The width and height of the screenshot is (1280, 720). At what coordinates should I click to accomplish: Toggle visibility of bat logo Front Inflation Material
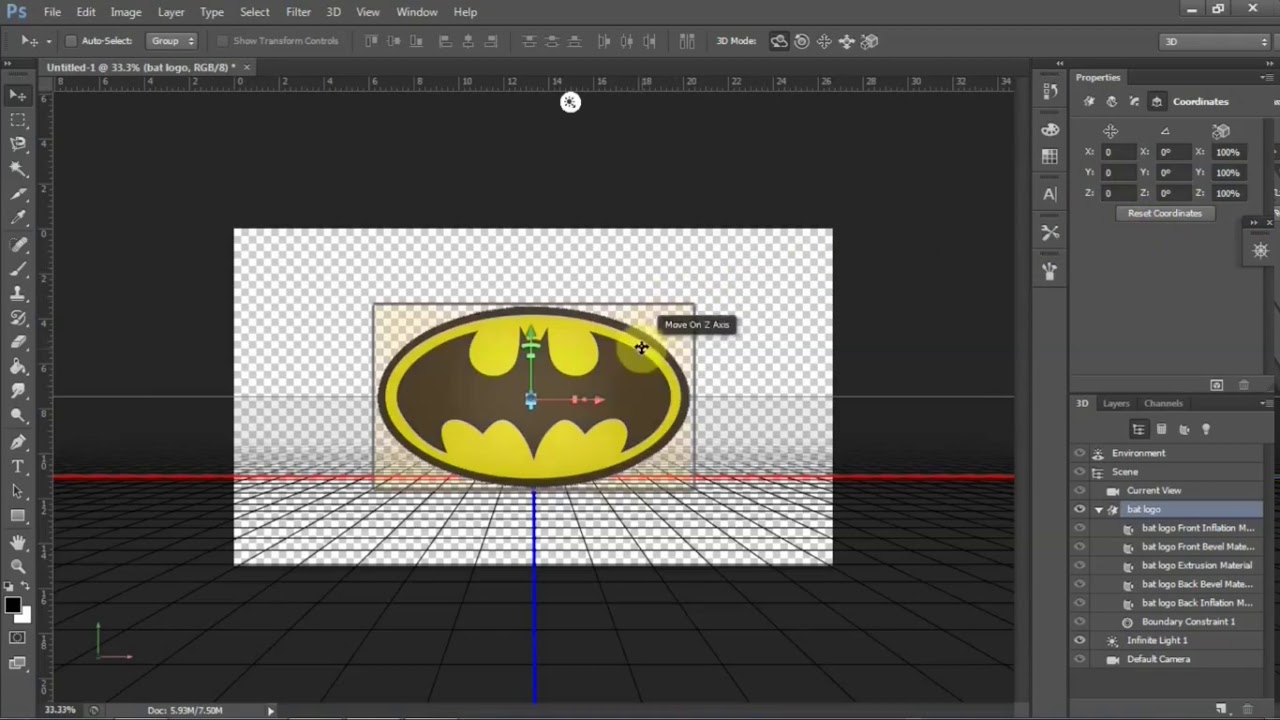[1079, 528]
